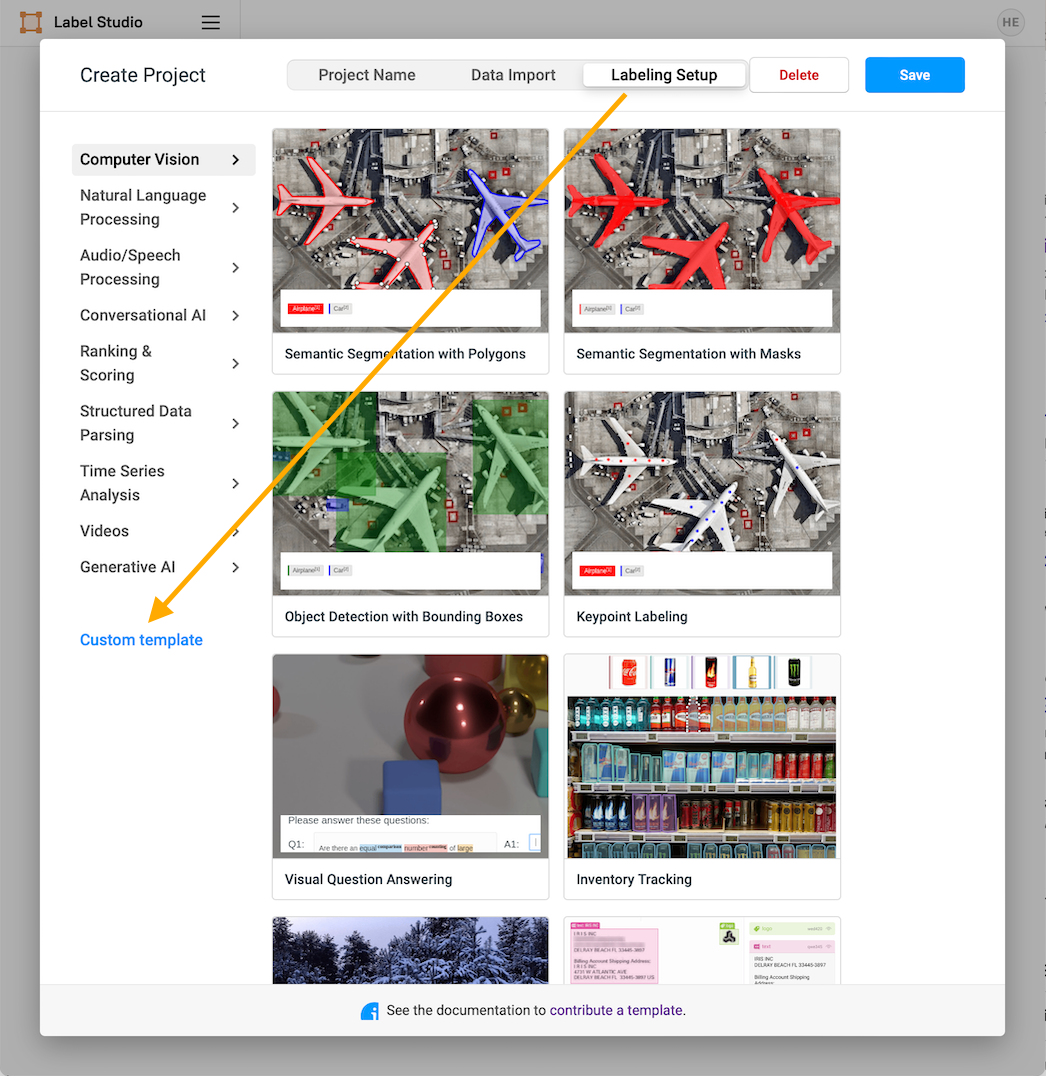Open the Structured Data Parsing category
Image resolution: width=1046 pixels, height=1076 pixels.
point(135,424)
